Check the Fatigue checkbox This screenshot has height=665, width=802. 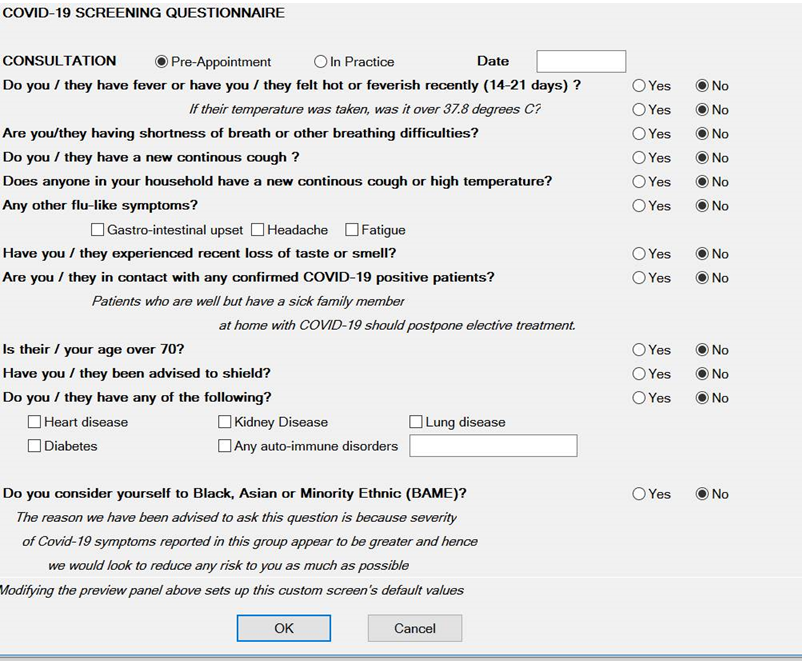352,229
